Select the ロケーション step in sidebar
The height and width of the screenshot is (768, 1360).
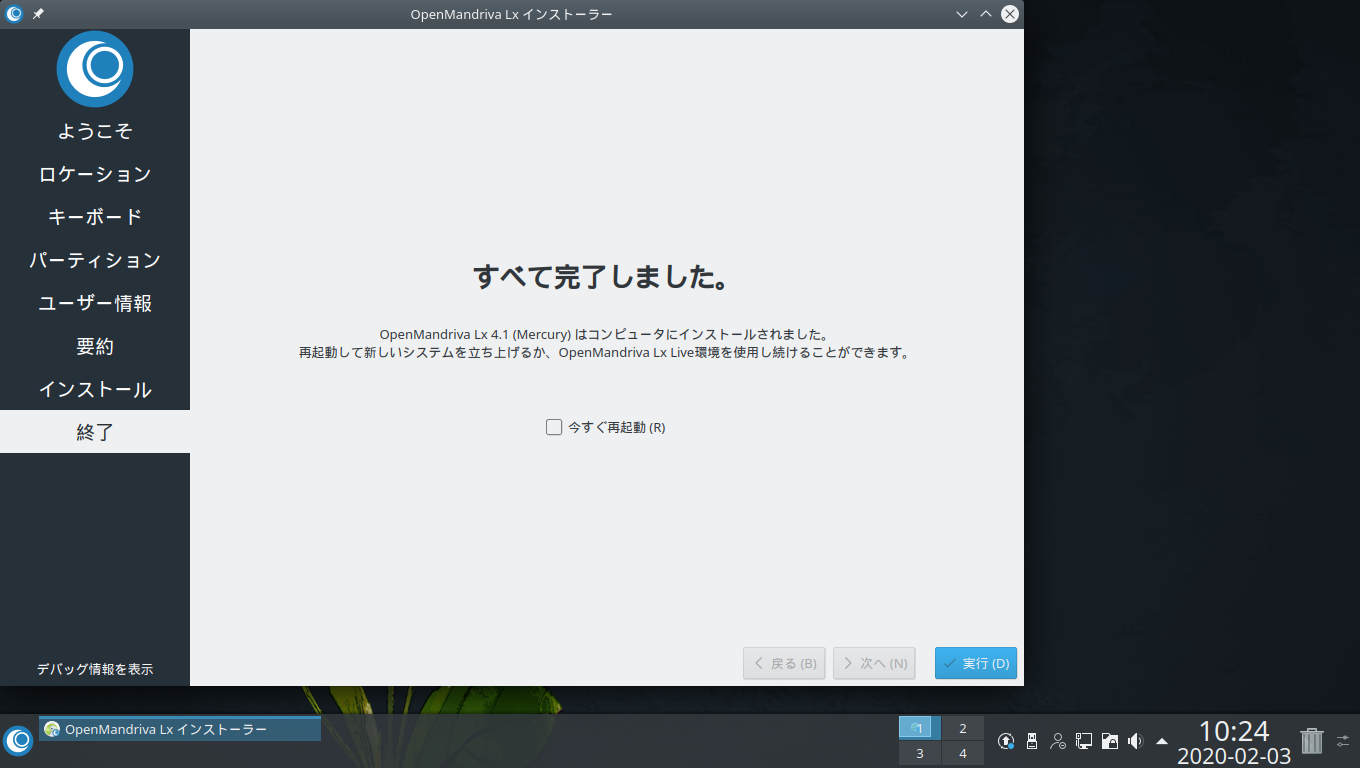[x=95, y=174]
